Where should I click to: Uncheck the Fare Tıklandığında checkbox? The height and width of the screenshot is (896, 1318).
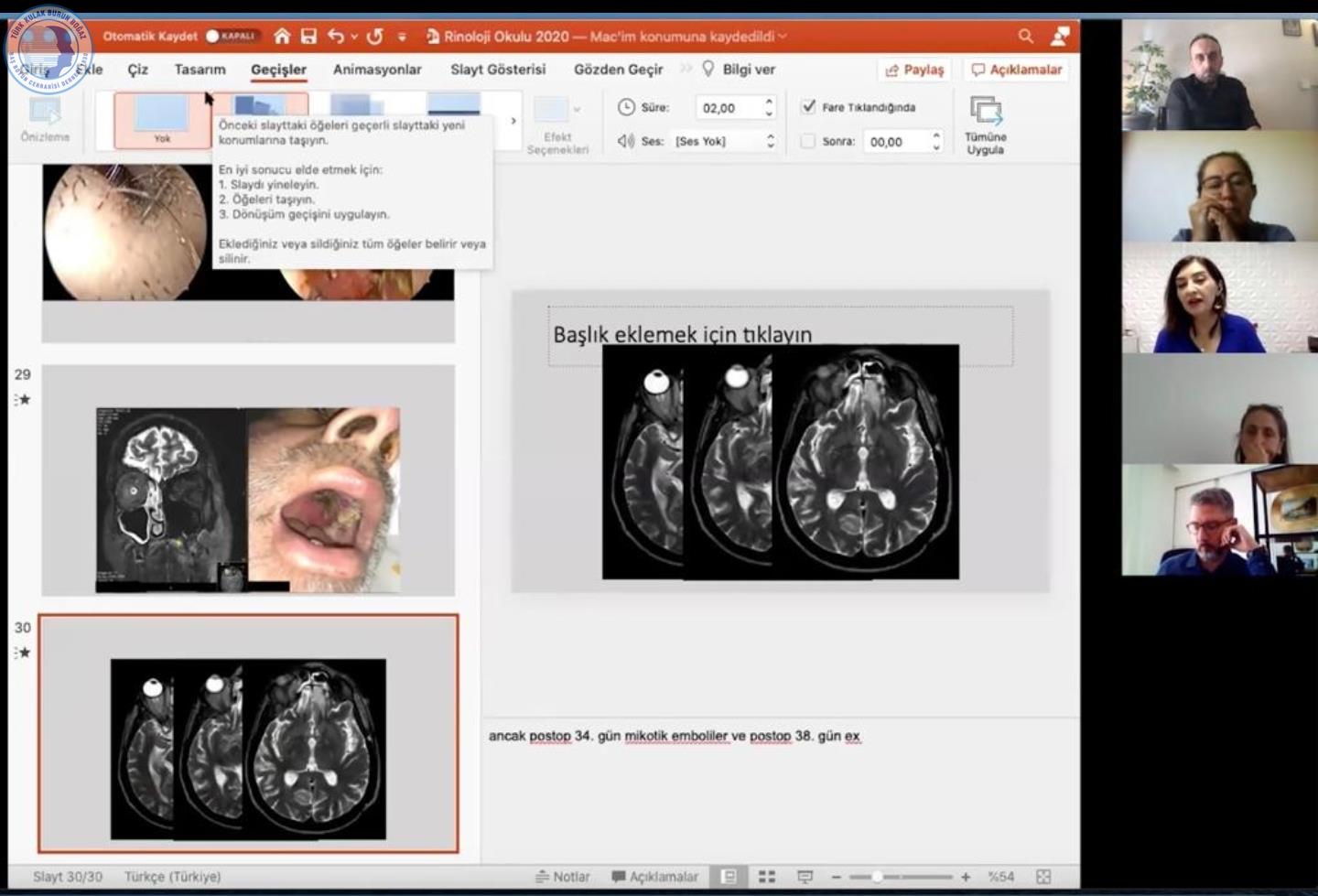(x=808, y=106)
